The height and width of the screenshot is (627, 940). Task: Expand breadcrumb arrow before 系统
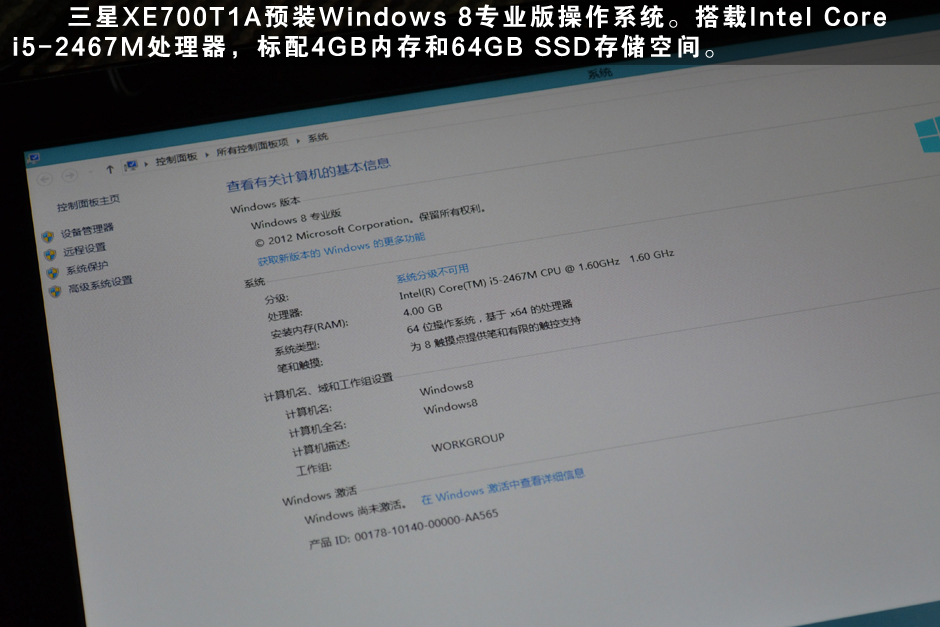pyautogui.click(x=297, y=141)
